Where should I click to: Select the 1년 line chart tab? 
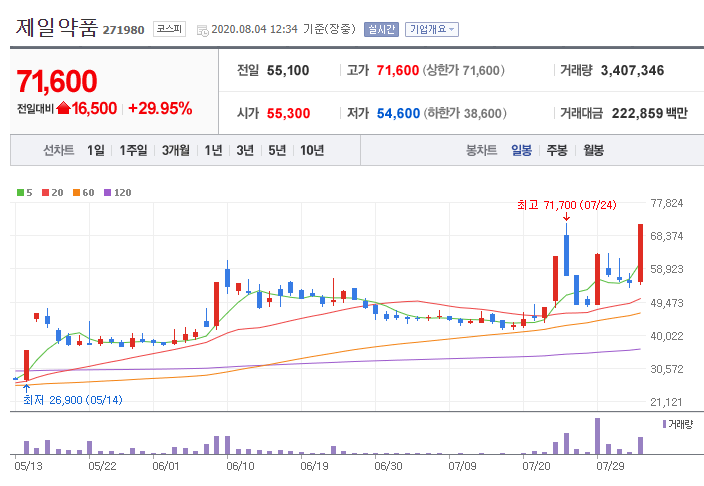tap(213, 150)
